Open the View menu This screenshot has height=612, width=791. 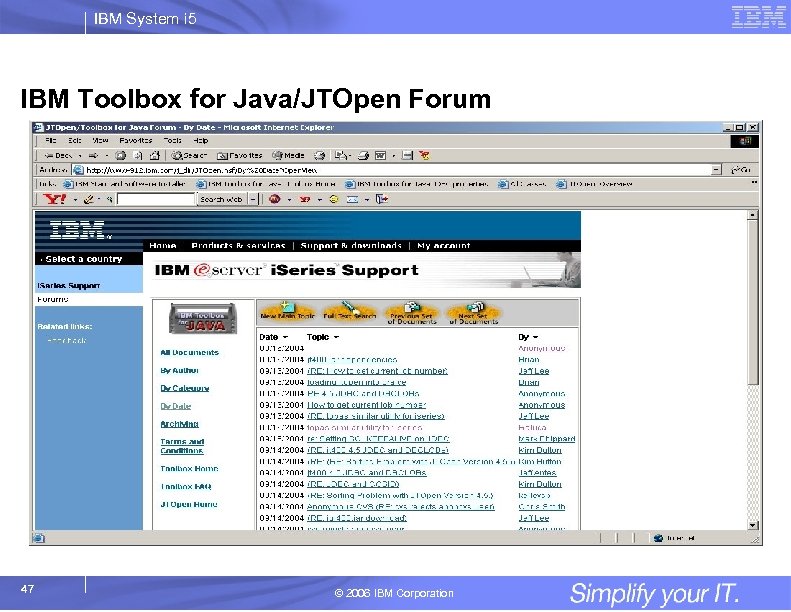point(100,140)
